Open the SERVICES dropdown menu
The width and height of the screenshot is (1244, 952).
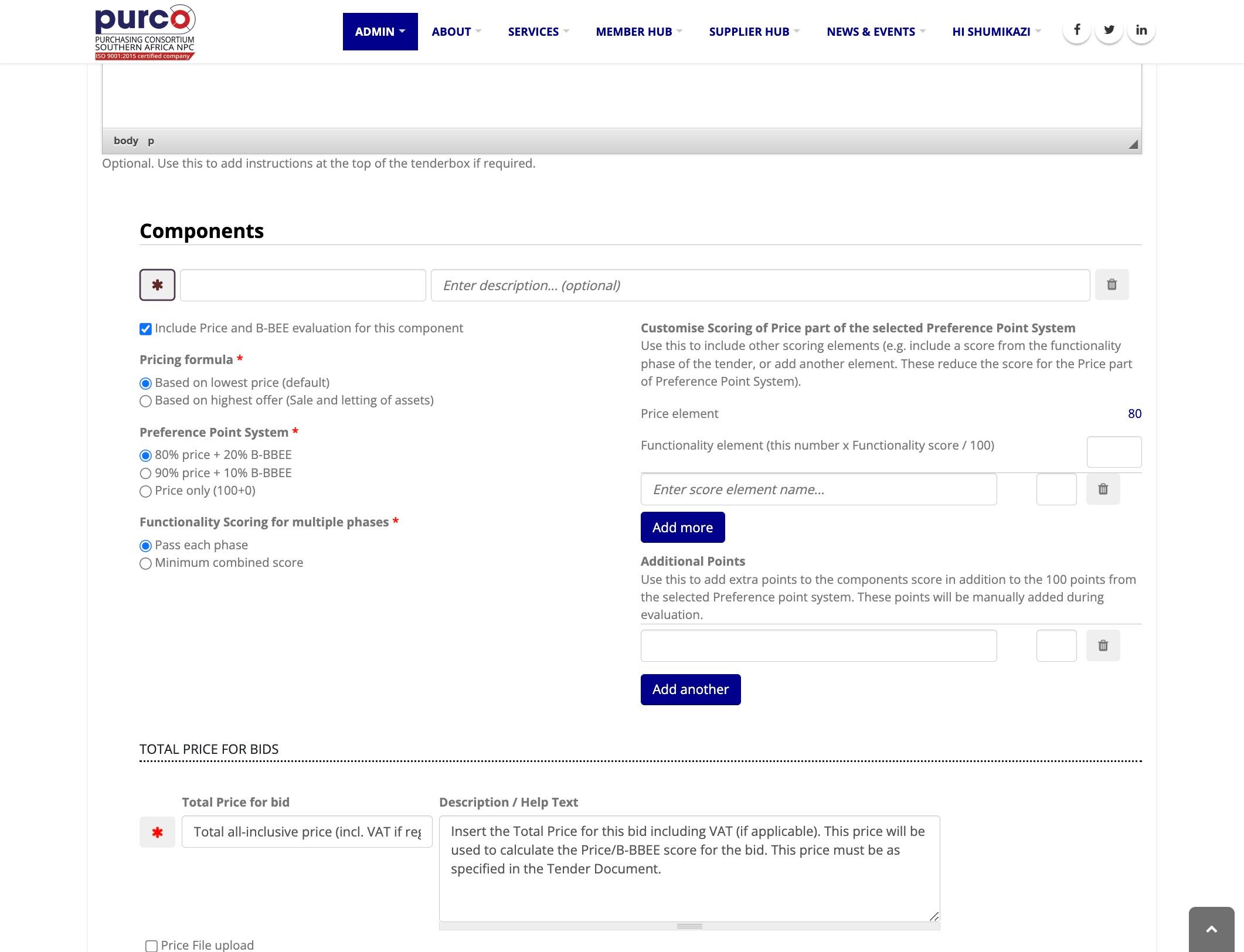(538, 32)
